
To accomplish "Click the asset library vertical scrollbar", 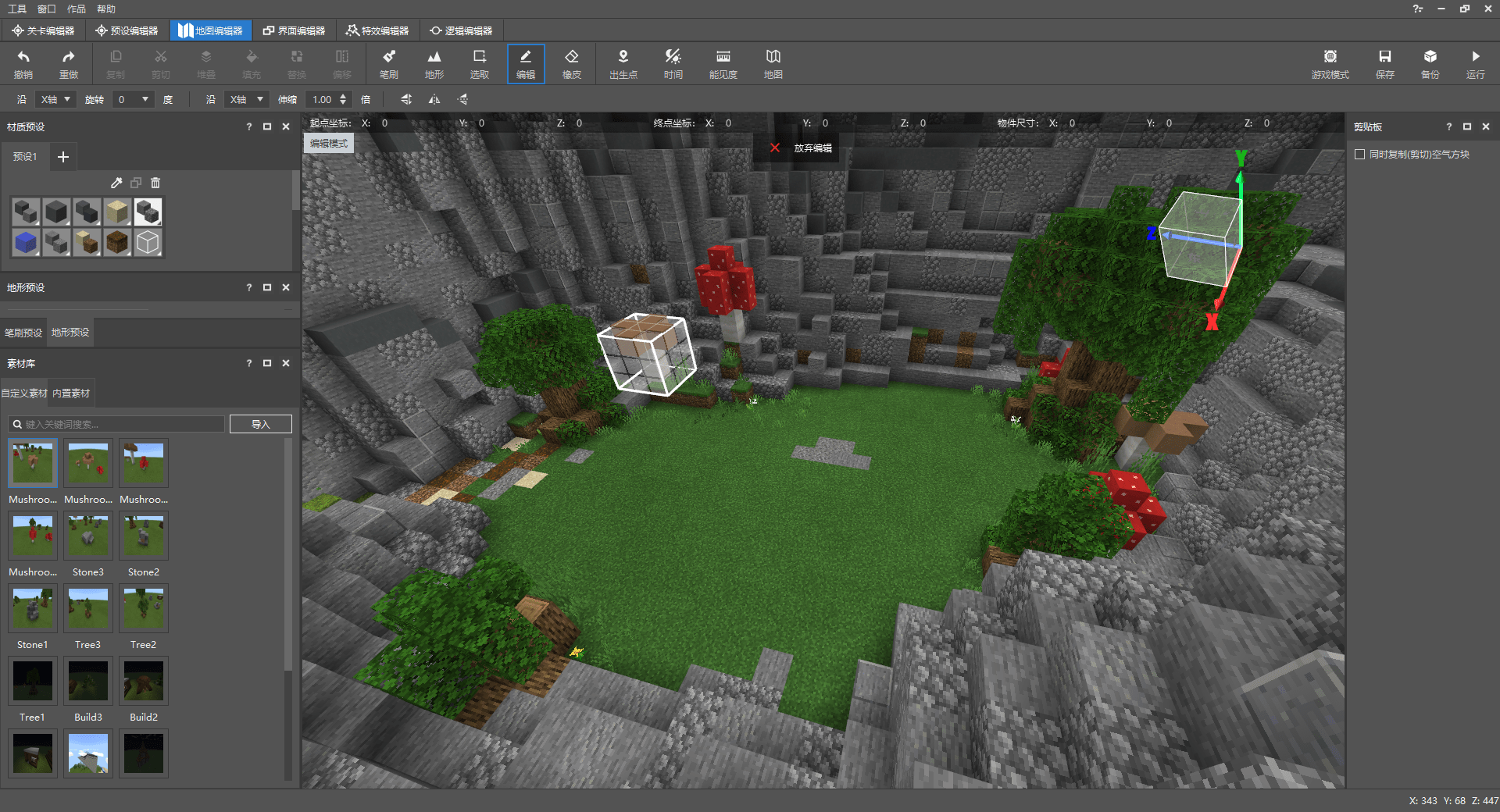I will [x=287, y=554].
